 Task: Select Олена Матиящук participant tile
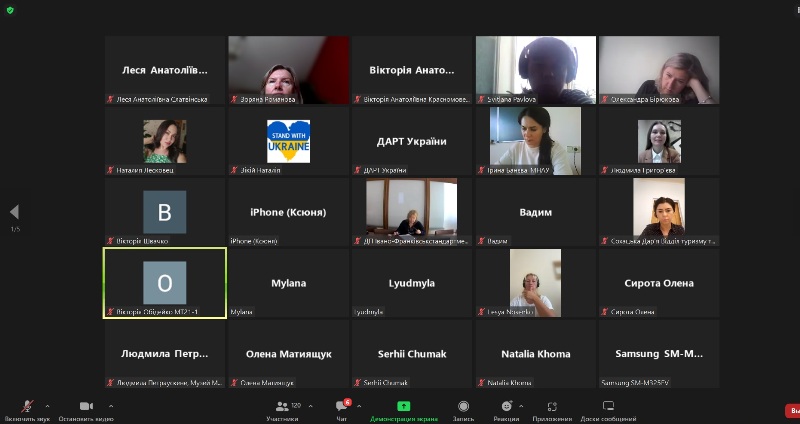click(289, 354)
